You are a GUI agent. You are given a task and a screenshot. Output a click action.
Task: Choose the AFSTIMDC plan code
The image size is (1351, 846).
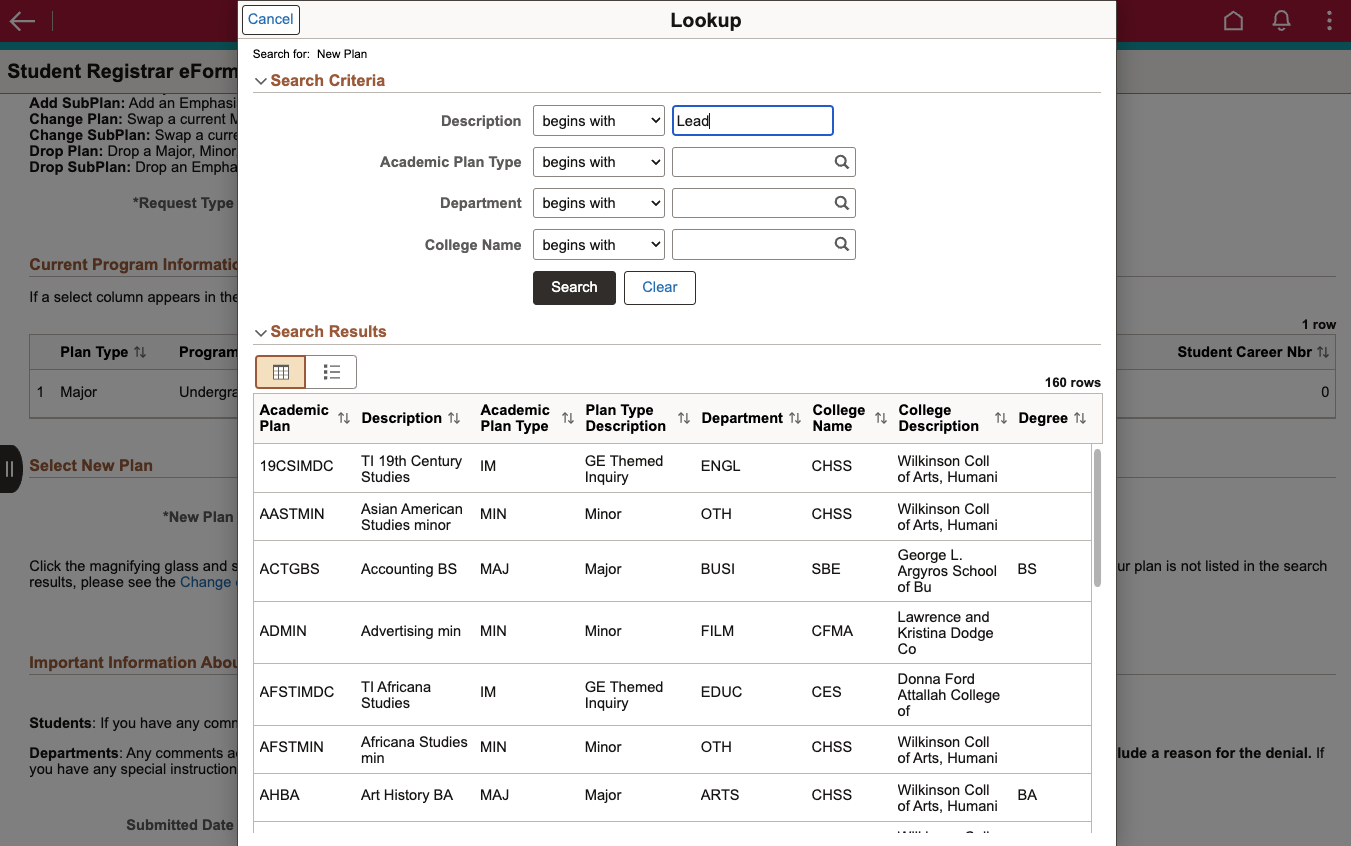[297, 692]
